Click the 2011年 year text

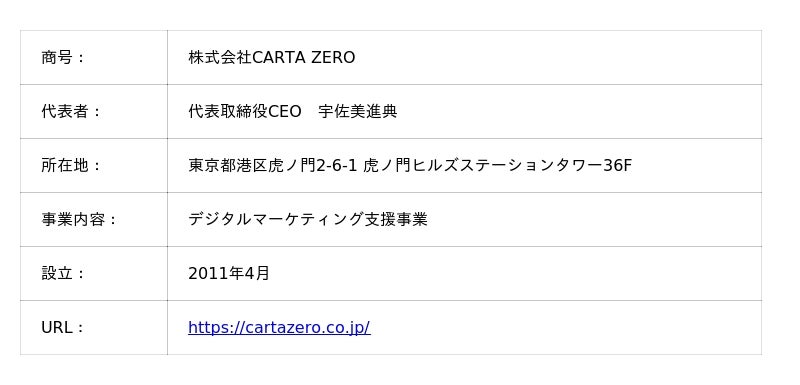click(215, 274)
